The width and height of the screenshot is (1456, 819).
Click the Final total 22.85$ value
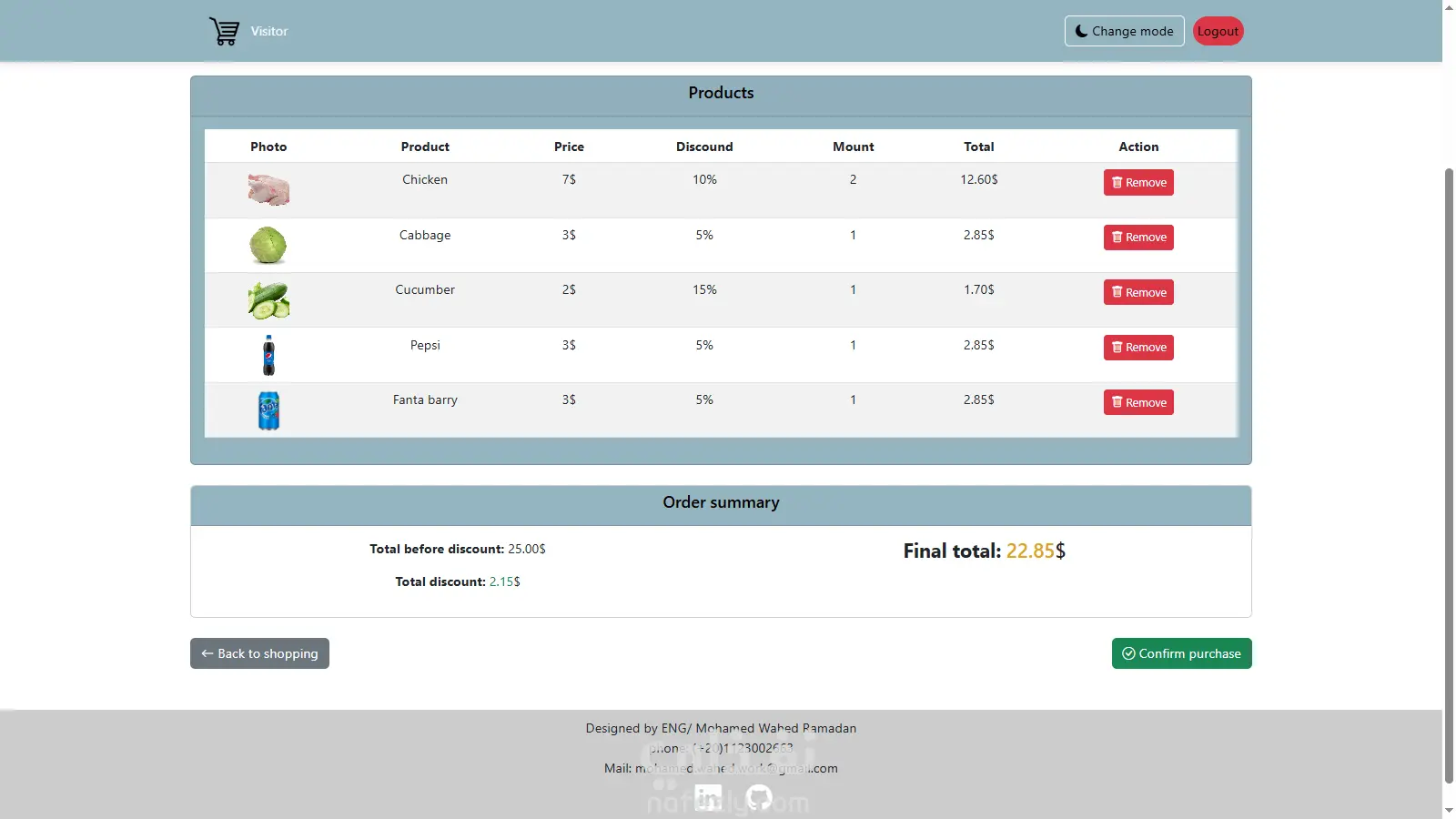point(1036,551)
